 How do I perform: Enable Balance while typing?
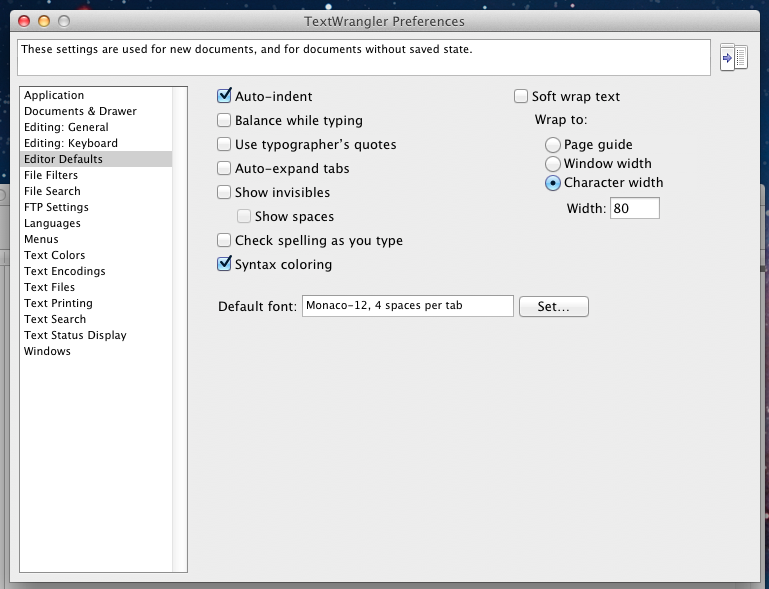click(x=224, y=120)
